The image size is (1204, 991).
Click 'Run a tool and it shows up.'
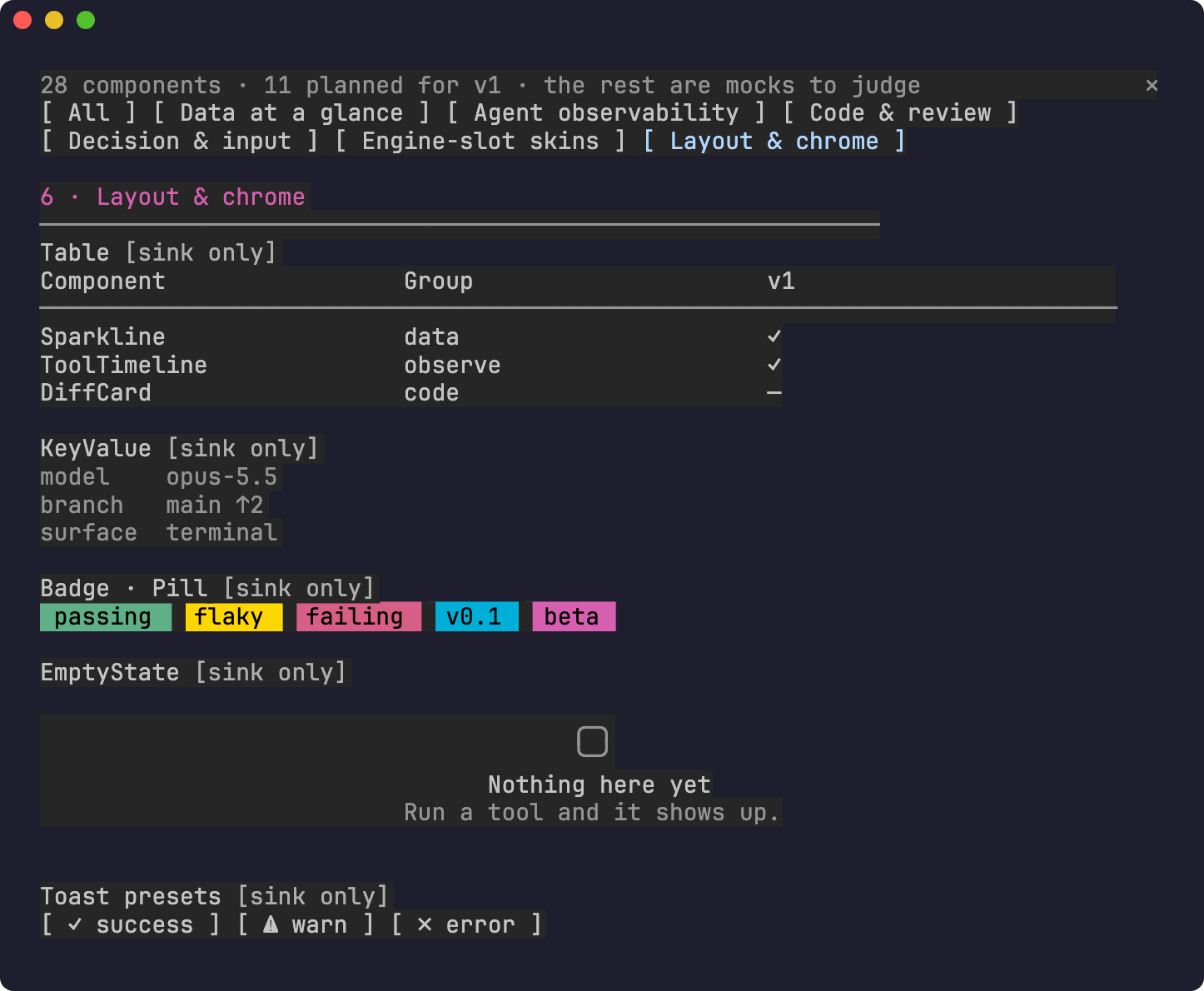[592, 812]
